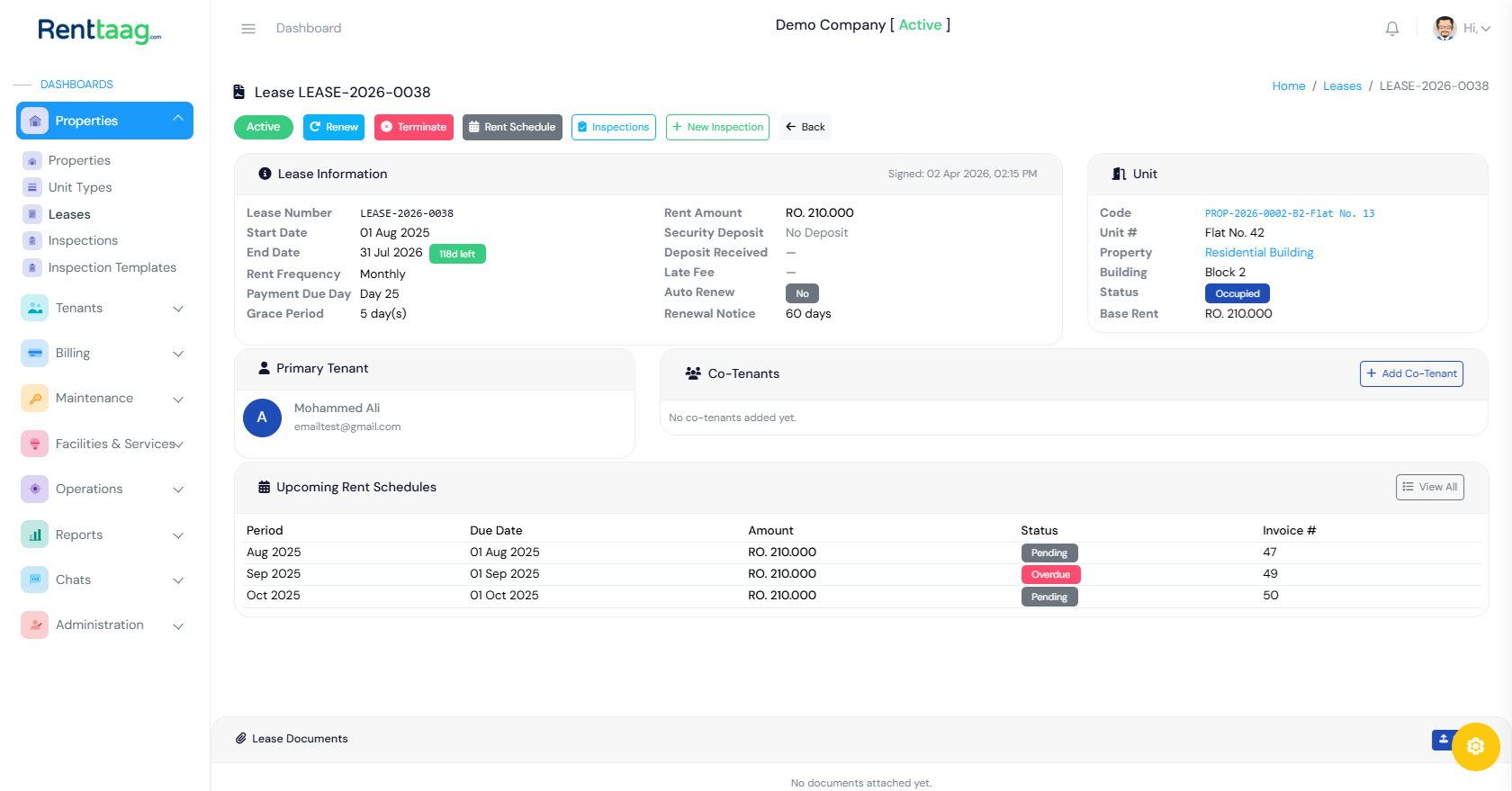This screenshot has height=791, width=1512.
Task: Open the Residential Building property link
Action: pos(1258,253)
